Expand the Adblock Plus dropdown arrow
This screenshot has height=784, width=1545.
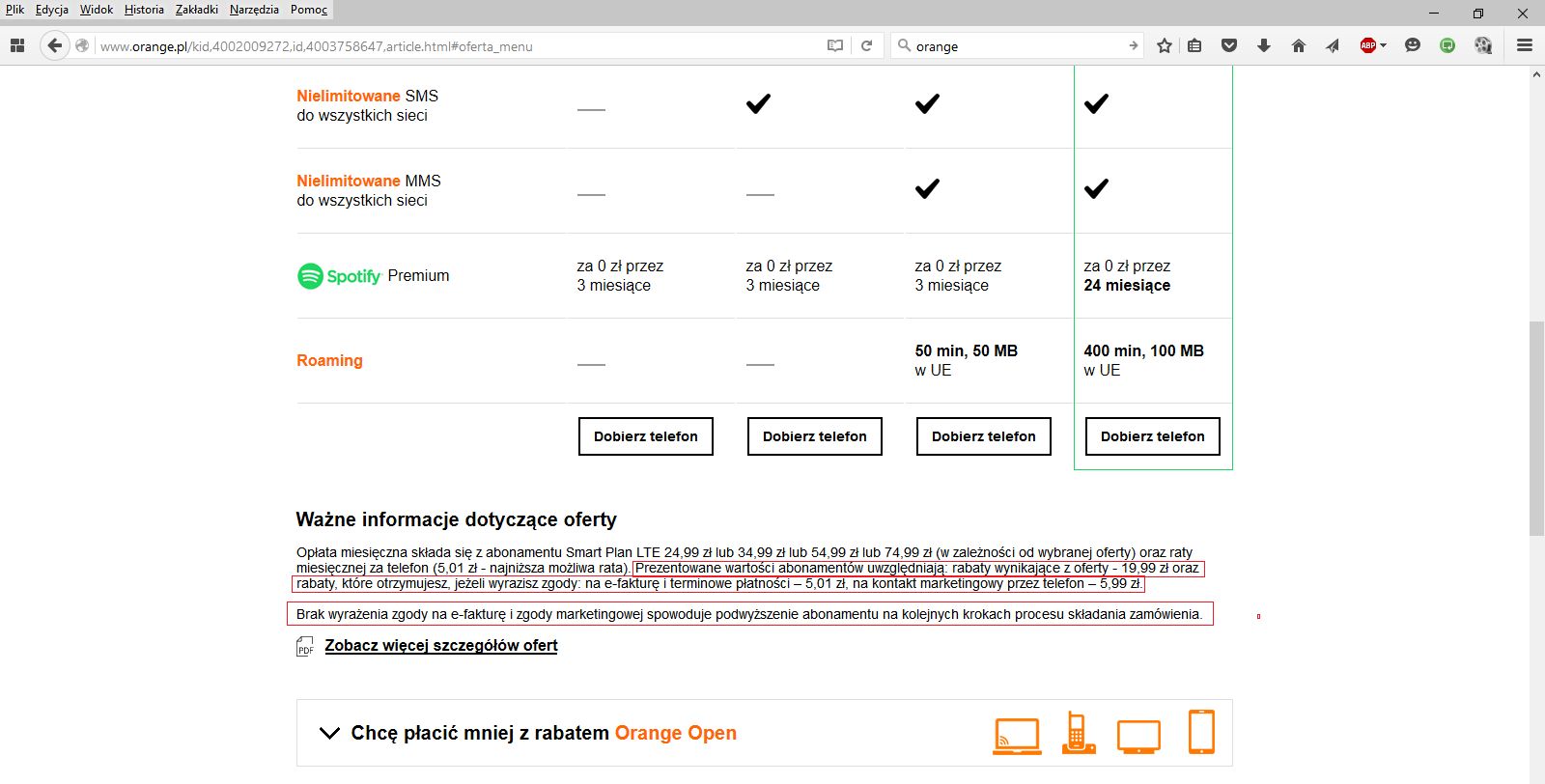(x=1383, y=45)
